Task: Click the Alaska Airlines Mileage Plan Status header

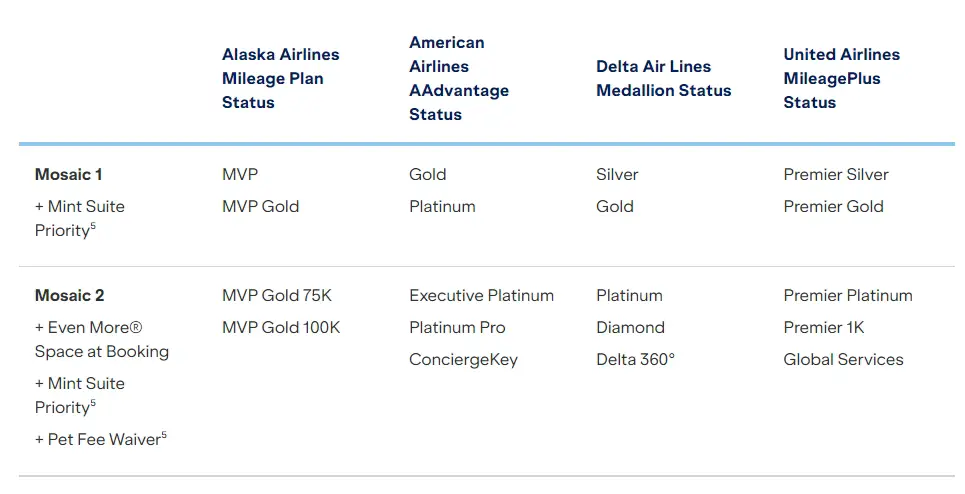Action: click(x=280, y=78)
